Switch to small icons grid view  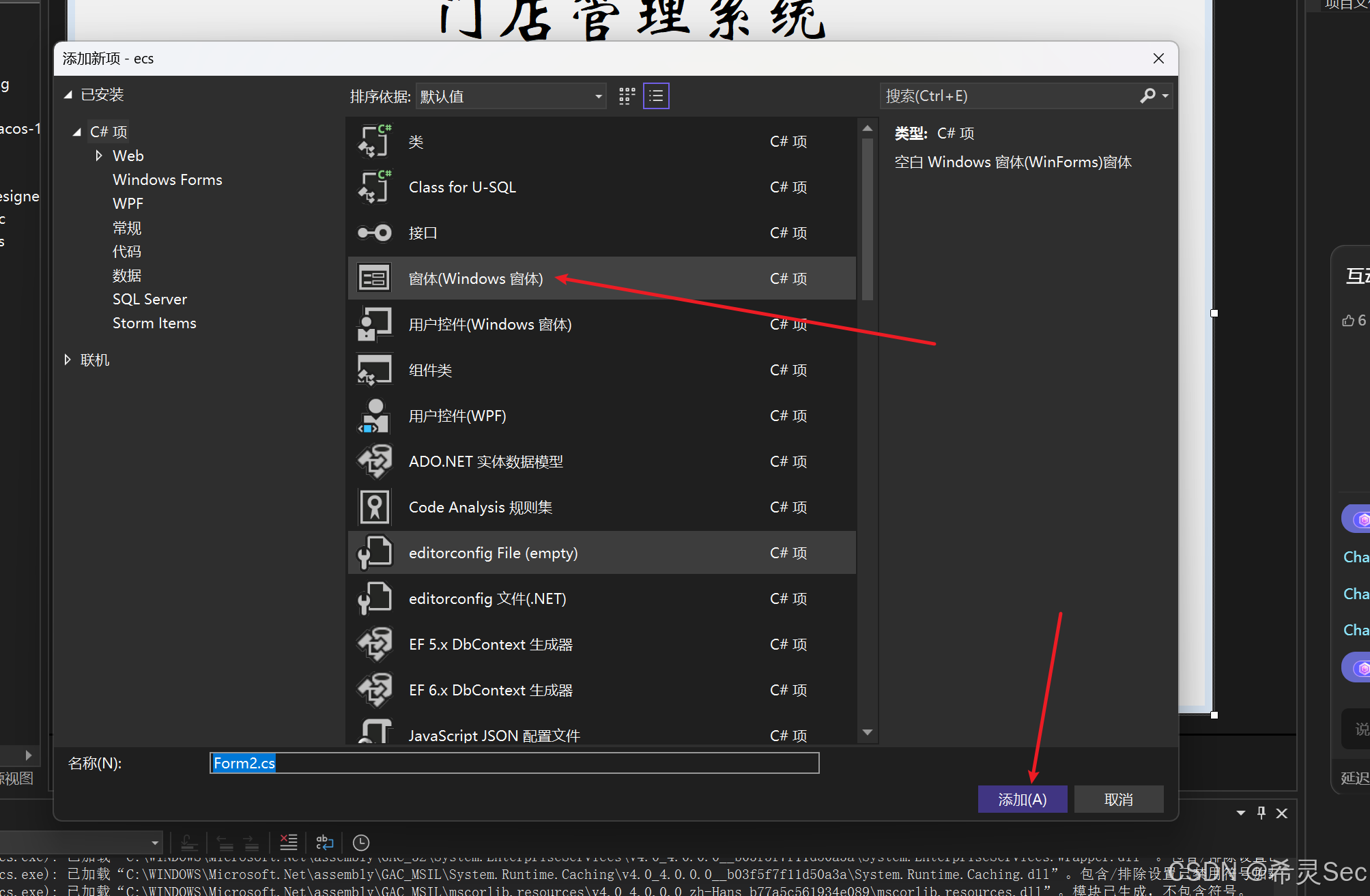pos(627,96)
